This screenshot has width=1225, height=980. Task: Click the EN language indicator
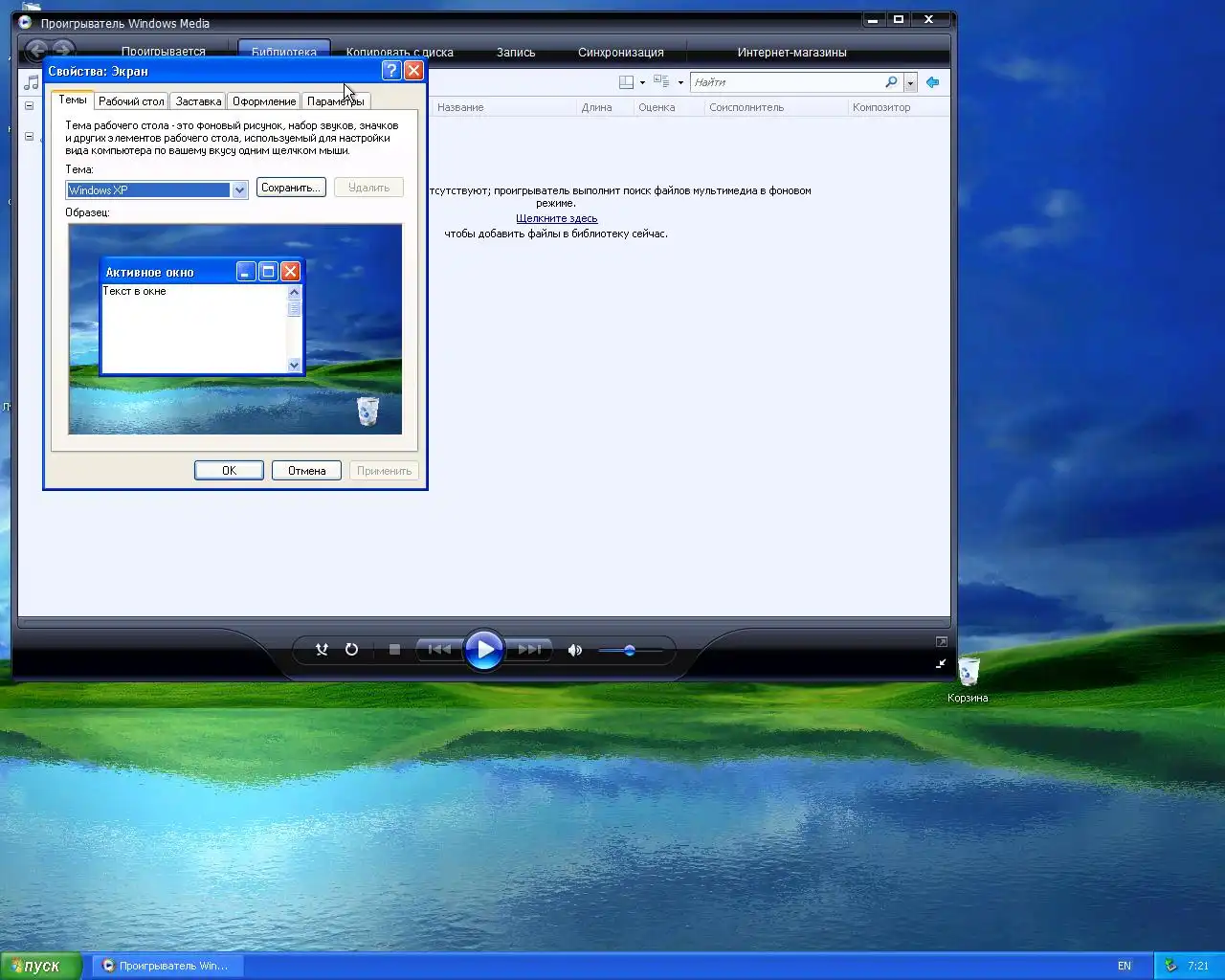pos(1125,966)
